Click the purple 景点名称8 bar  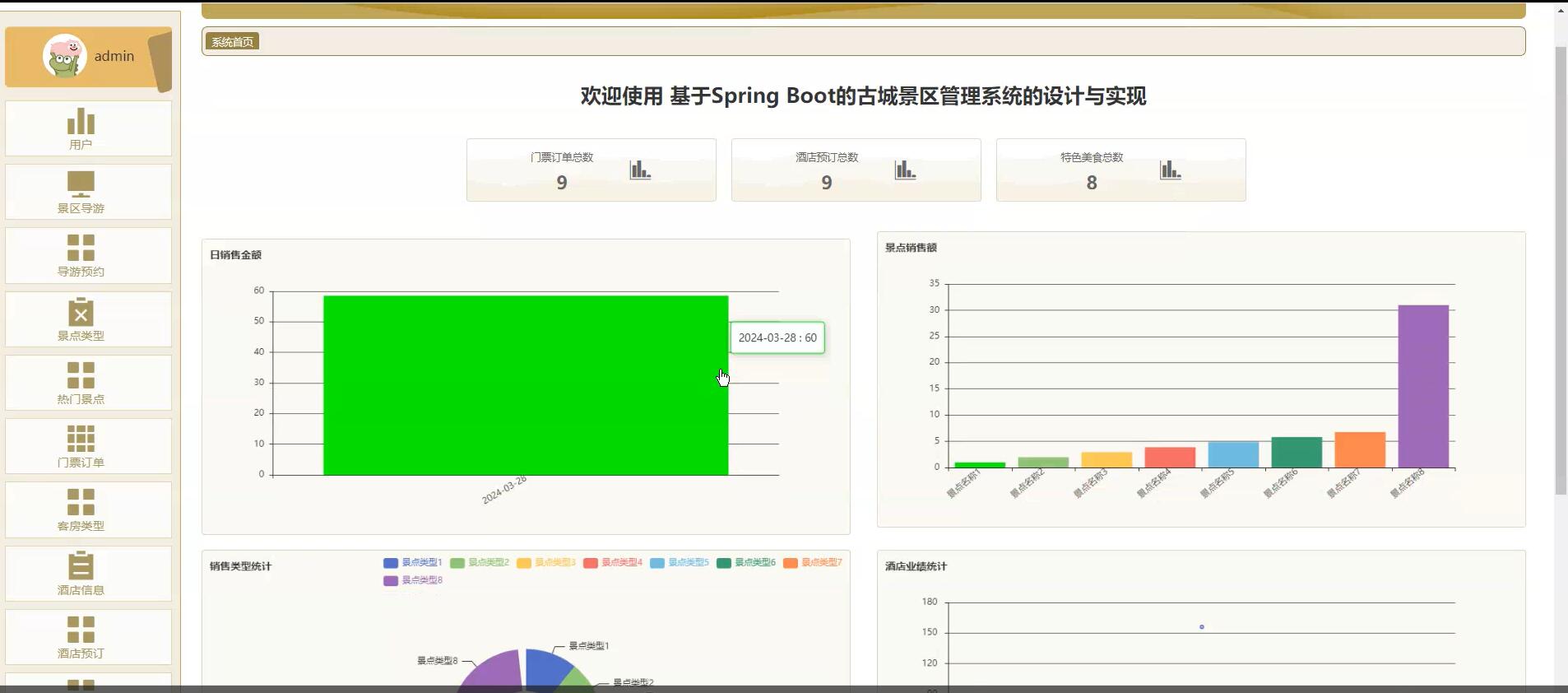1423,387
